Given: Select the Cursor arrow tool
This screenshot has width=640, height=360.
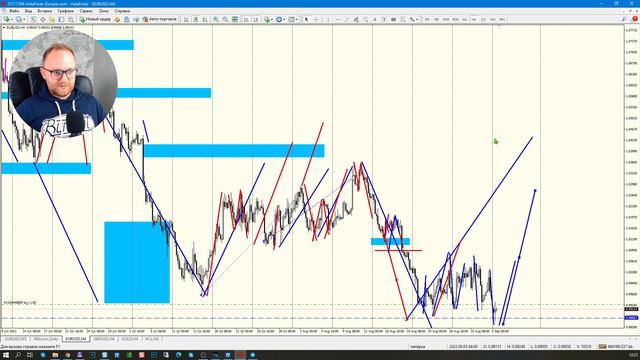Looking at the screenshot, I should pyautogui.click(x=306, y=19).
